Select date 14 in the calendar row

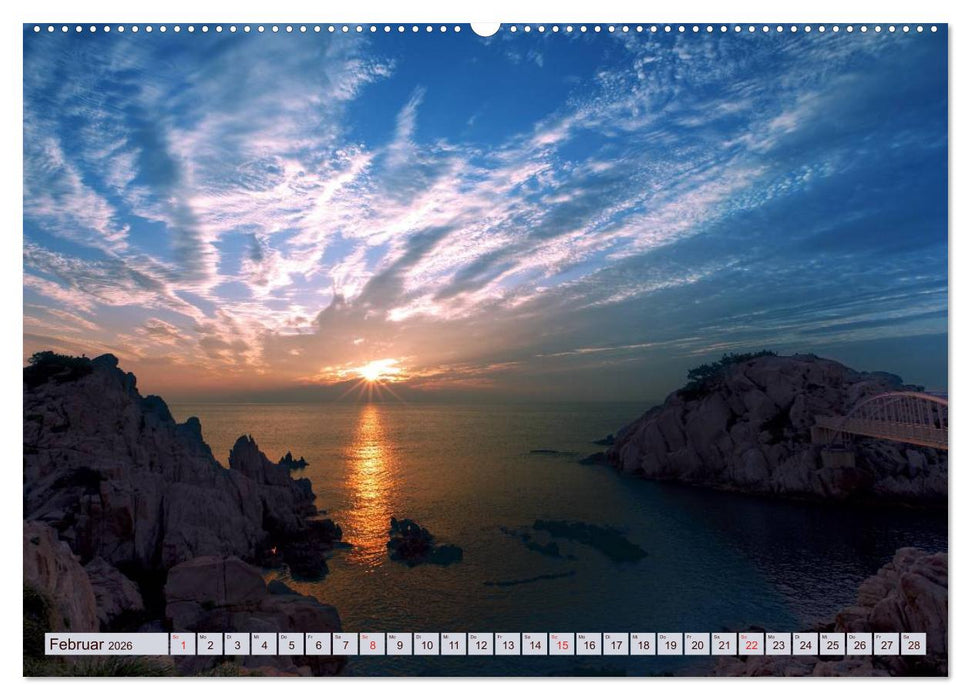point(534,645)
